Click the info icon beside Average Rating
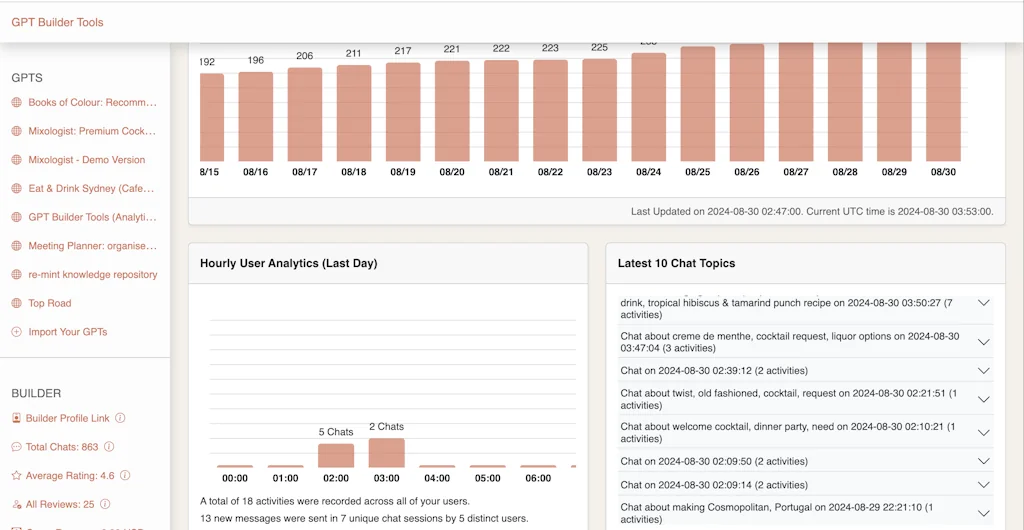The image size is (1024, 530). tap(124, 476)
